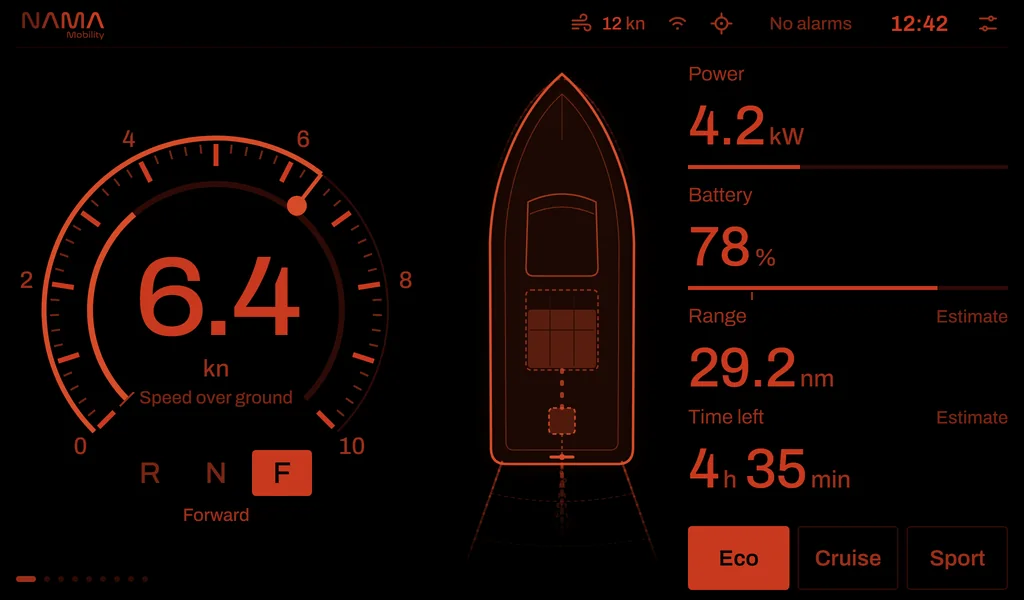Go to the first page indicator dash

[x=26, y=579]
